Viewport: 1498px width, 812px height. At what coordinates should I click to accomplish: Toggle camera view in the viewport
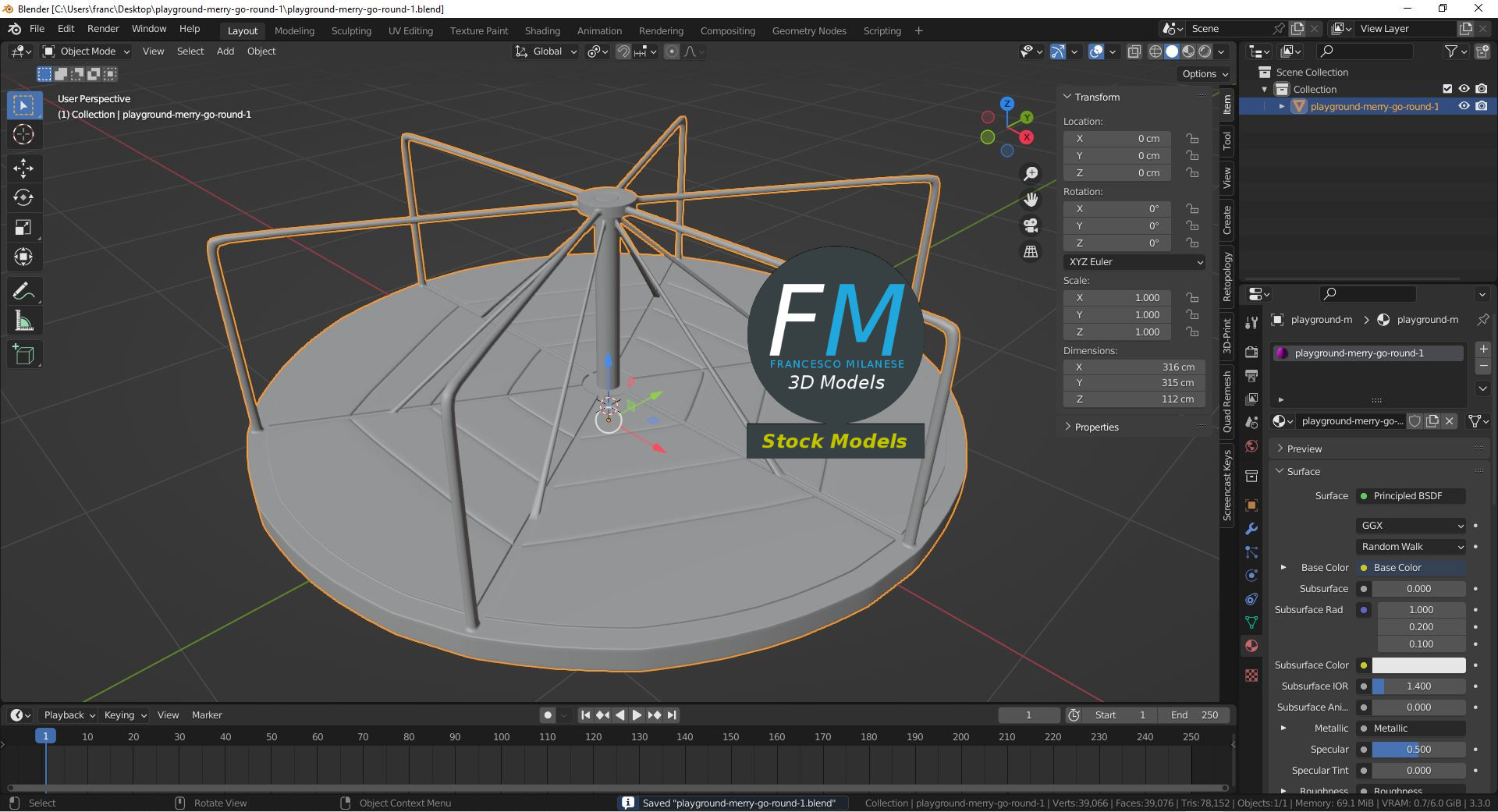1031,225
